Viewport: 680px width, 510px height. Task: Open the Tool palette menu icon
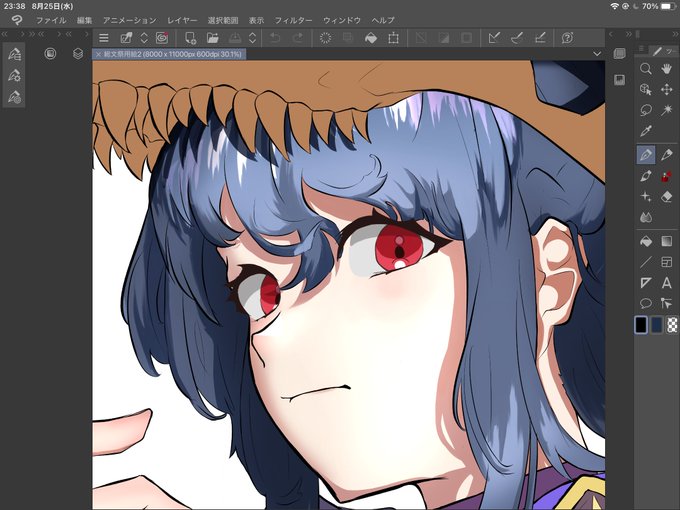pyautogui.click(x=641, y=49)
